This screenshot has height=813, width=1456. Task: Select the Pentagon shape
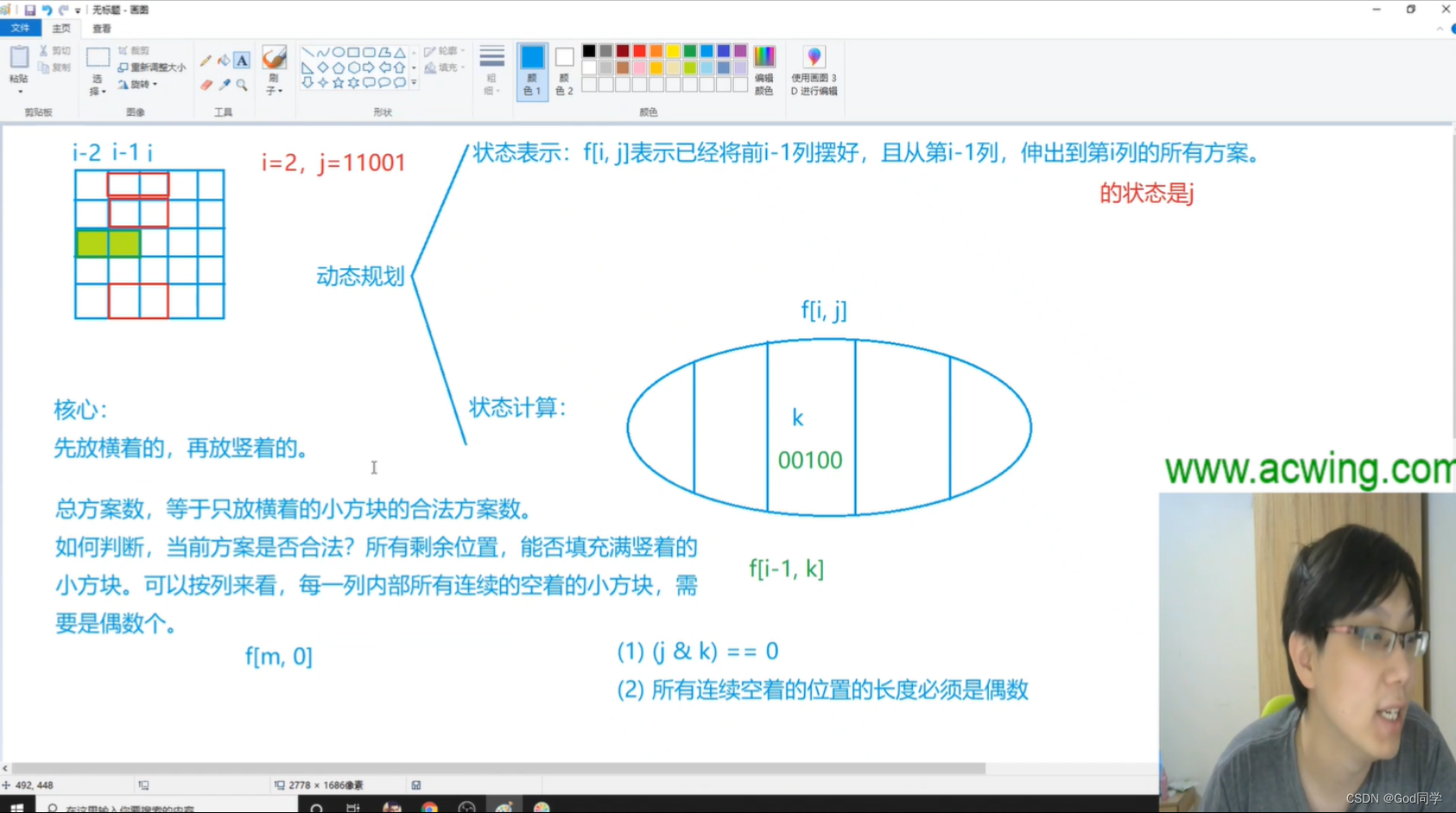tap(339, 67)
